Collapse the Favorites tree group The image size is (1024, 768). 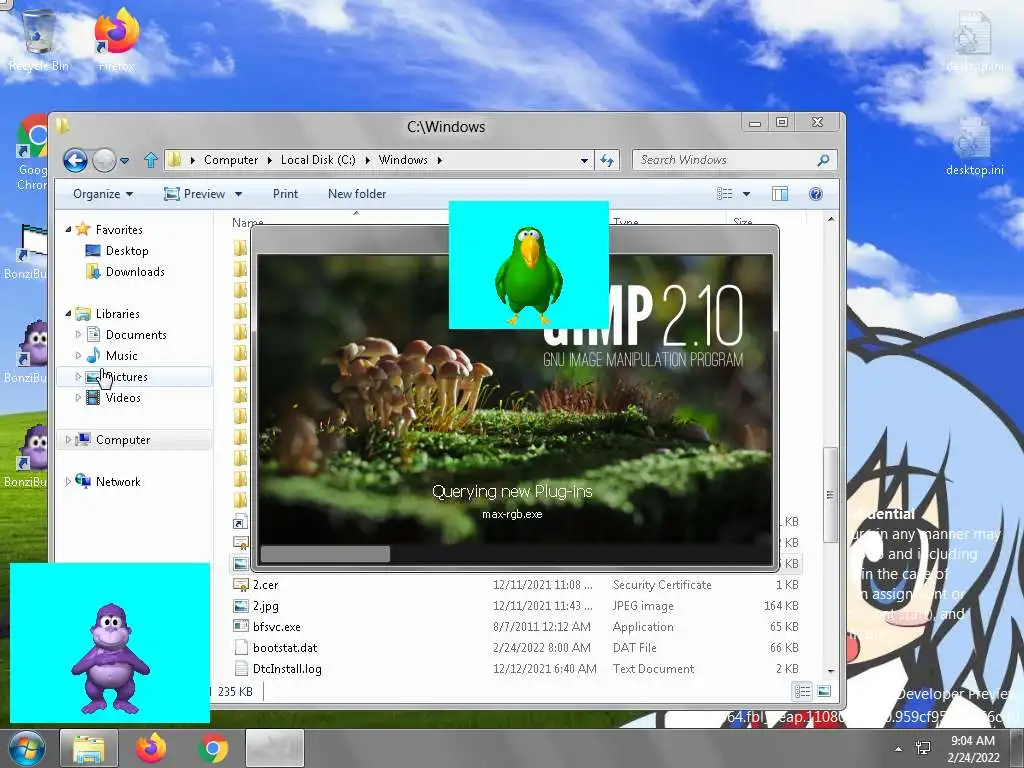68,229
